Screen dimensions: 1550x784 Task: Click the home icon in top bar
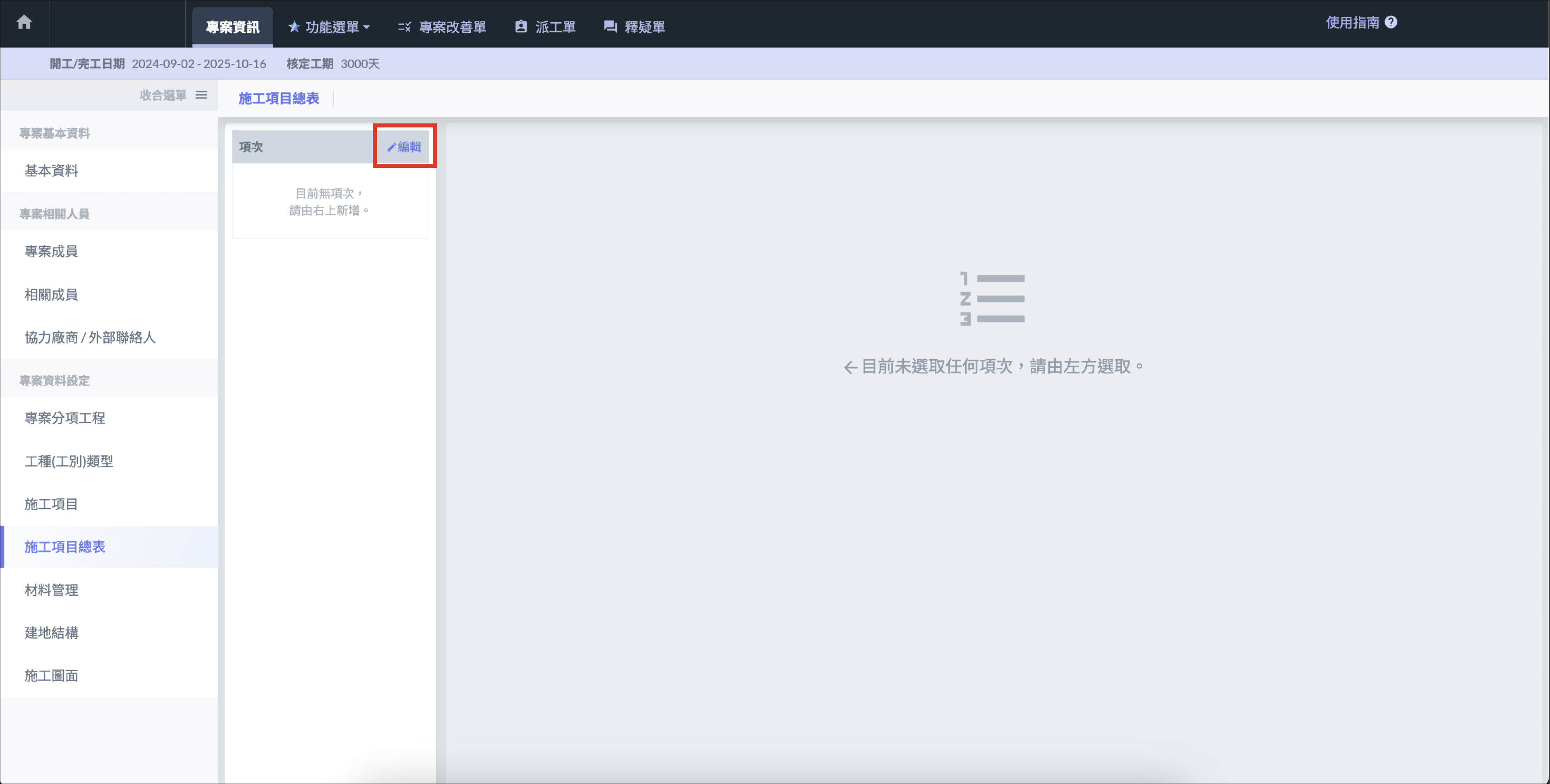(24, 23)
